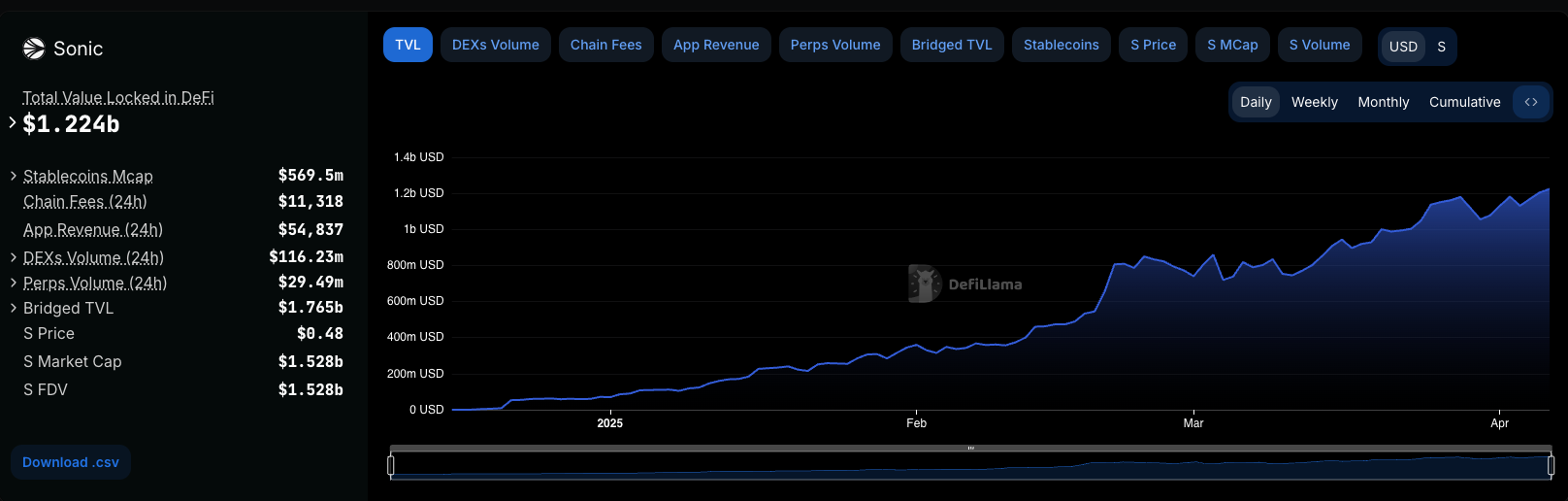
Task: Select the Weekly interval tab
Action: (x=1315, y=102)
